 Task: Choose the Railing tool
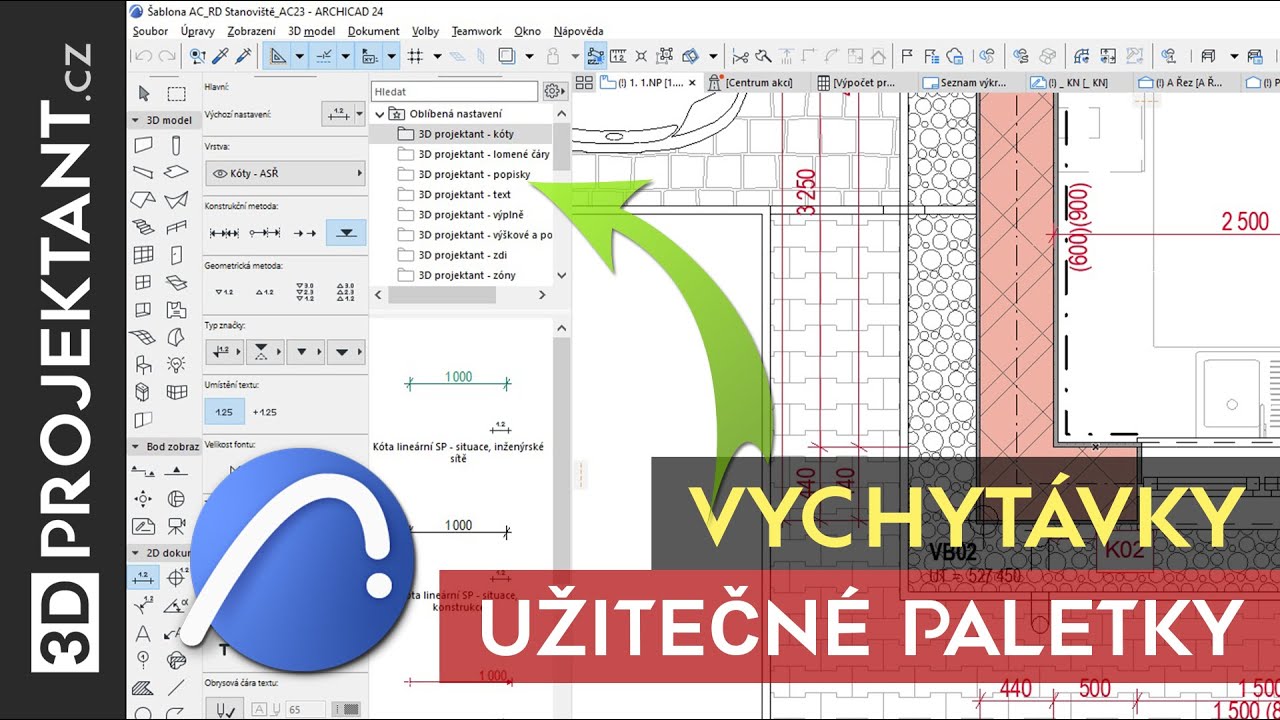(176, 227)
